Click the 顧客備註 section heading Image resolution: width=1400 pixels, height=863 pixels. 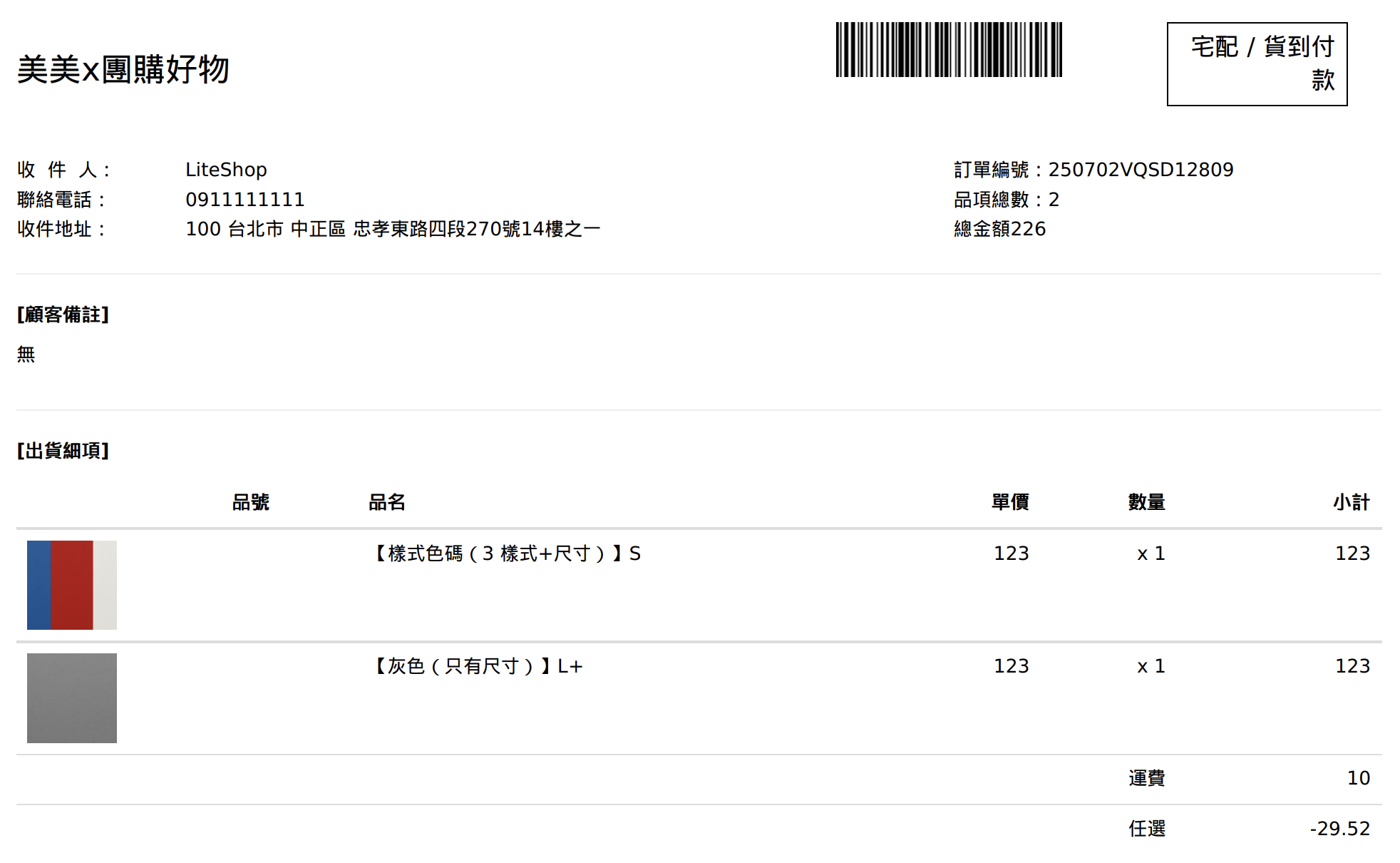[x=63, y=315]
